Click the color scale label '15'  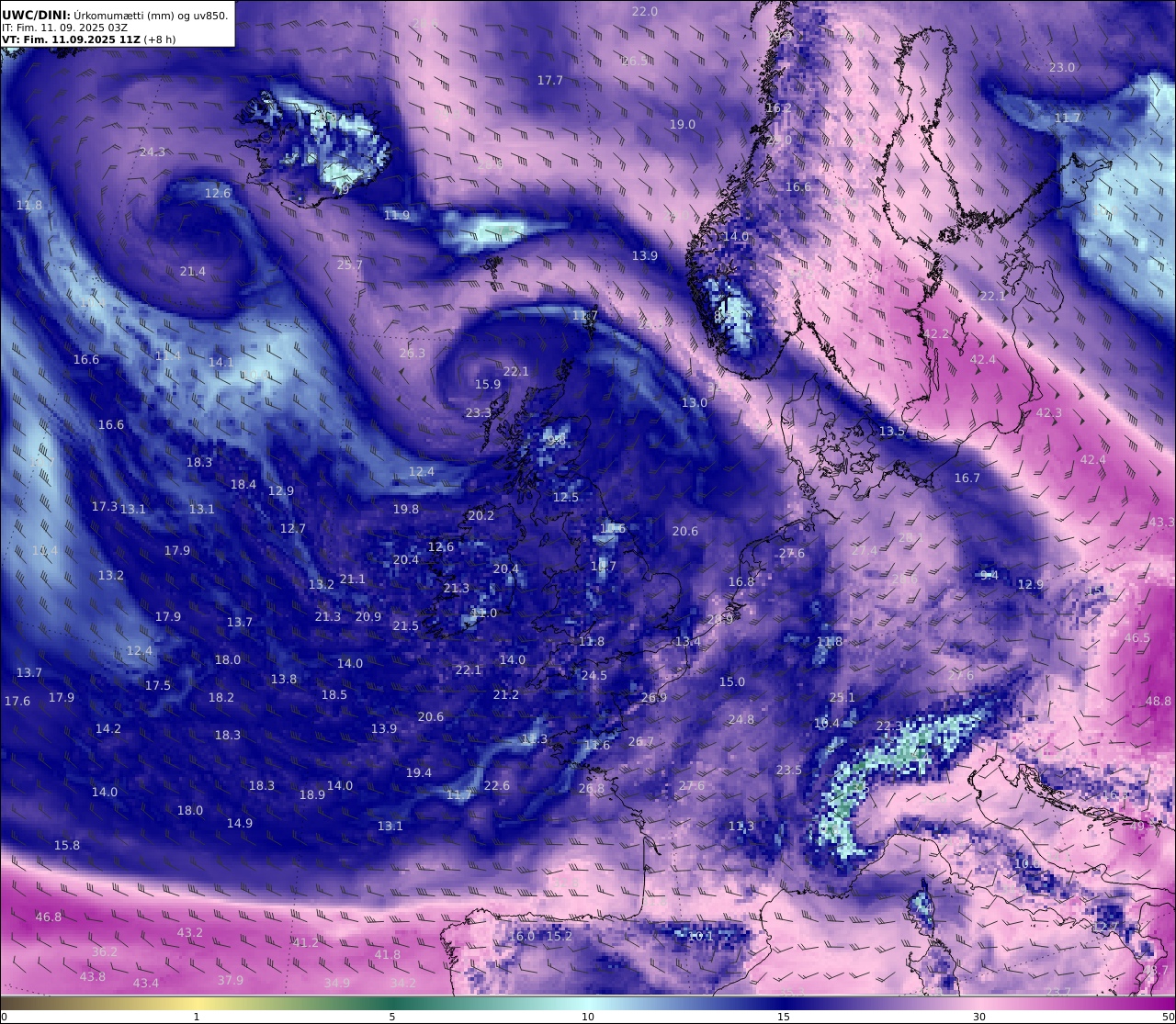coord(784,1017)
